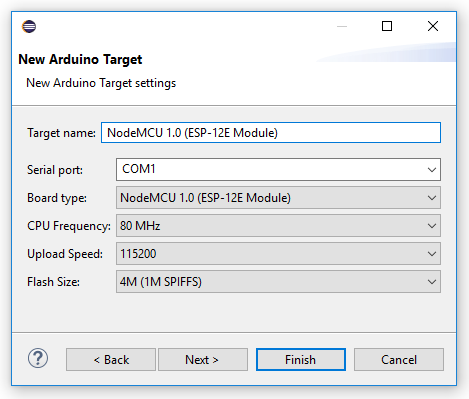Expand the Upload Speed 115200 dropdown
This screenshot has width=469, height=399.
(278, 254)
